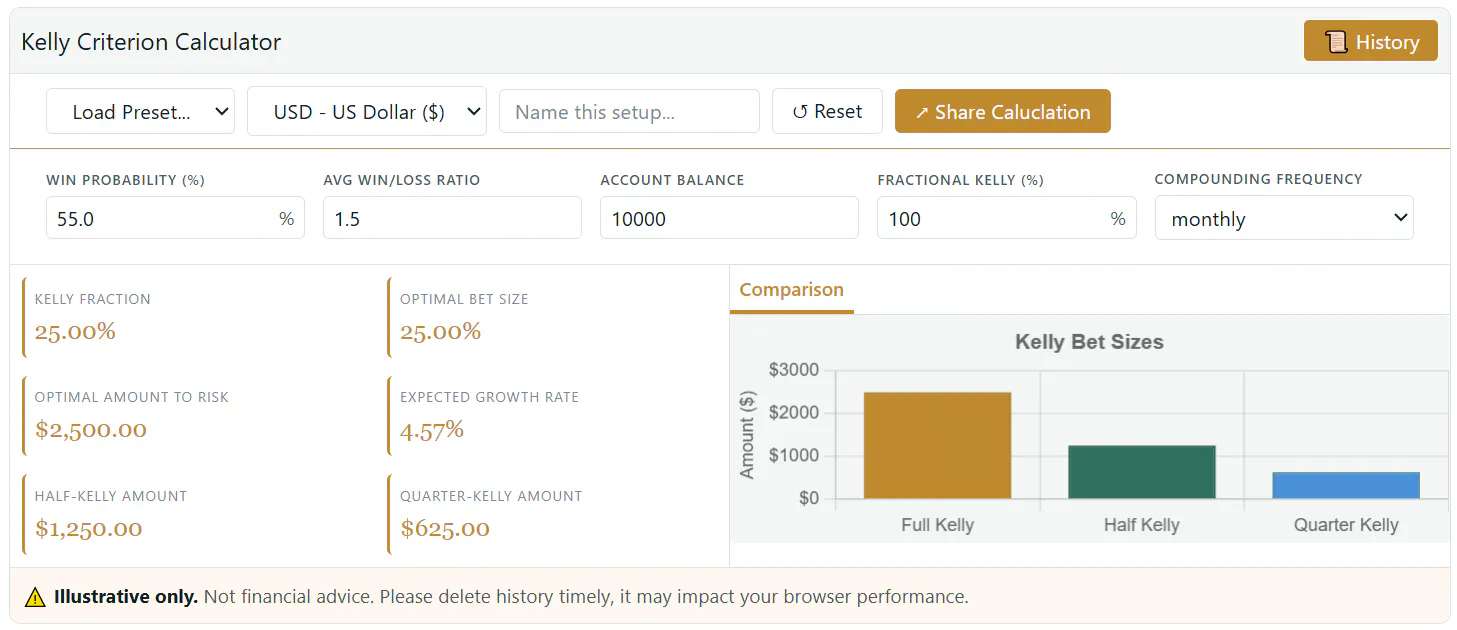Click the $2,500.00 optimal amount value

91,430
